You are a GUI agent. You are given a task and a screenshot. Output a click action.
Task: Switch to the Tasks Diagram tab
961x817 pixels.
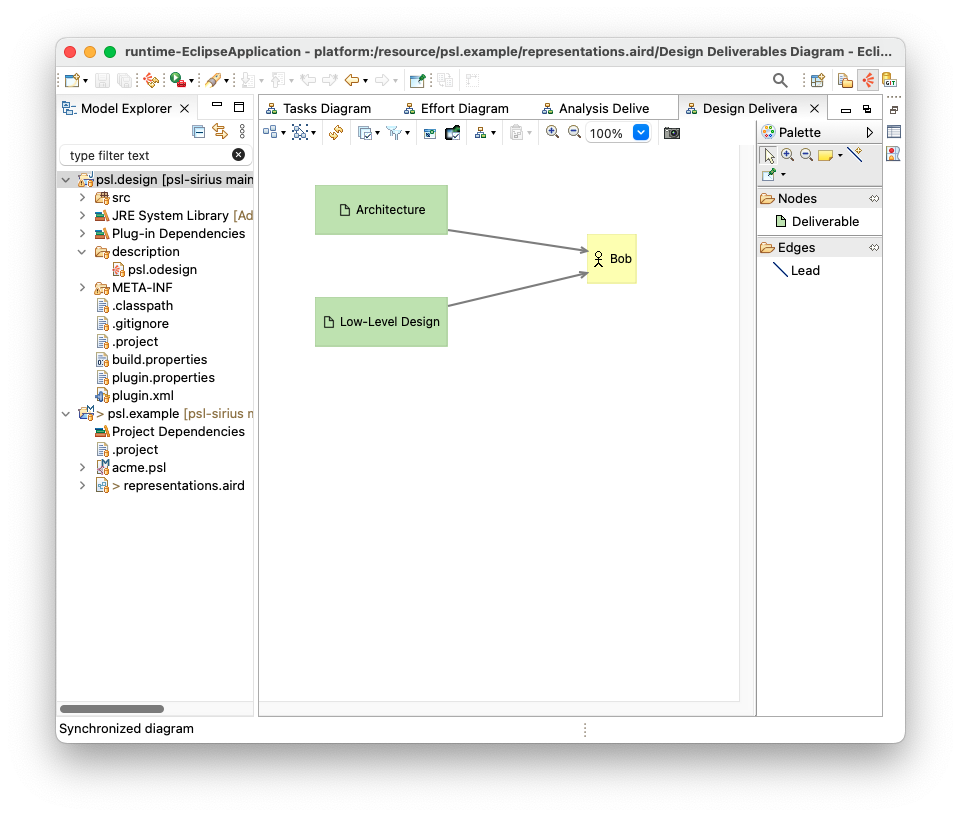pyautogui.click(x=326, y=109)
